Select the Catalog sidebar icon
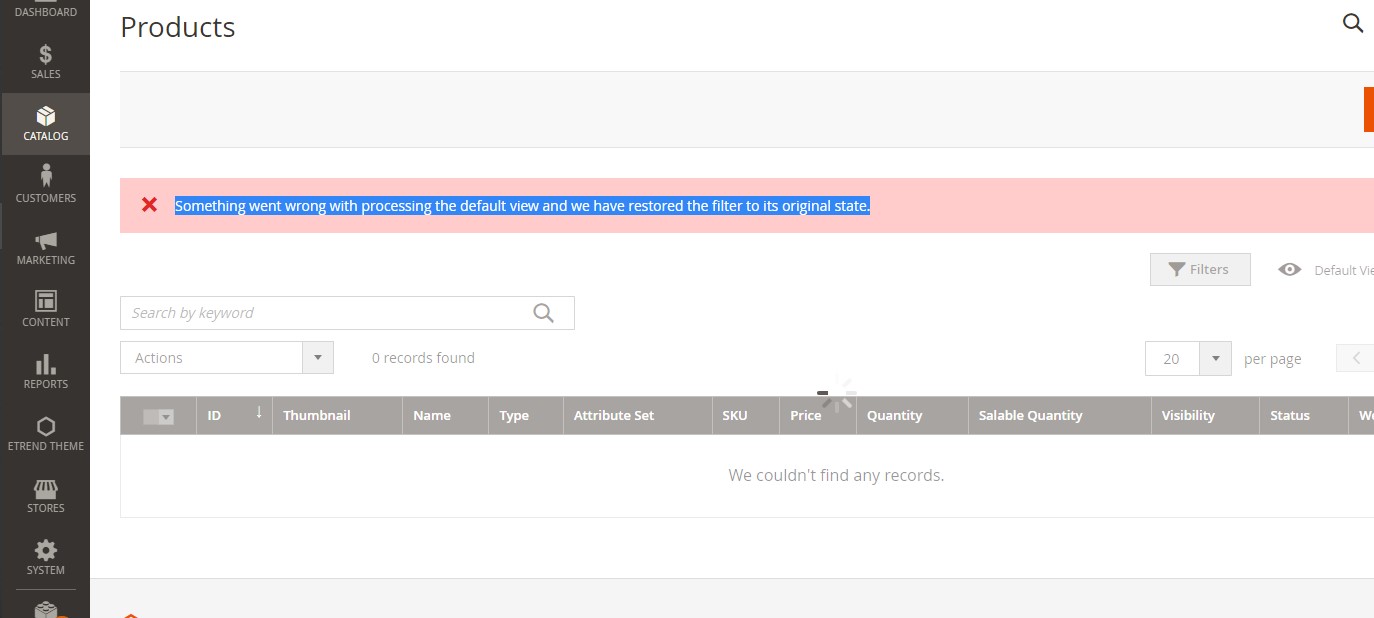This screenshot has width=1374, height=618. 45,122
